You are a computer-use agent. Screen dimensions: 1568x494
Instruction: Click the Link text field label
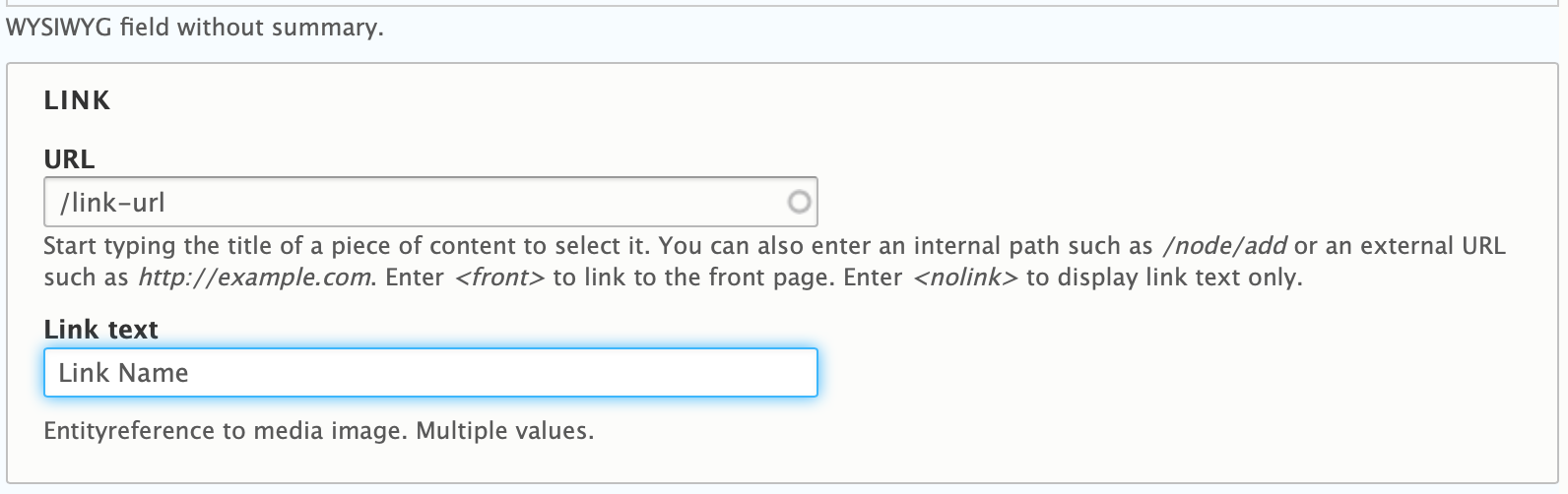[100, 330]
